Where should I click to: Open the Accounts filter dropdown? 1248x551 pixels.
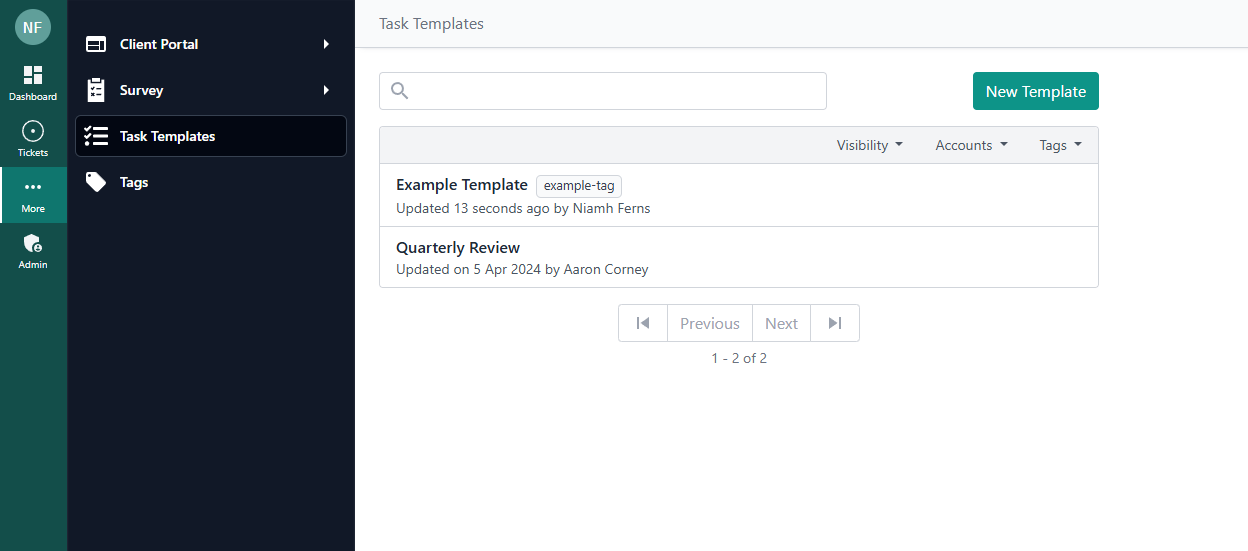coord(971,145)
